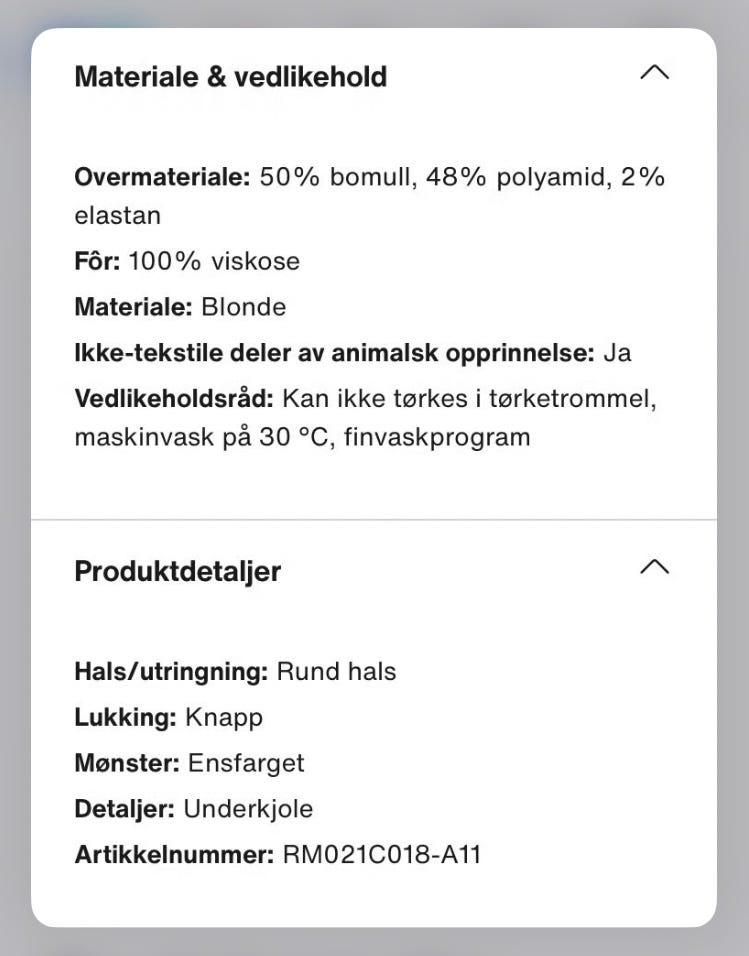Viewport: 749px width, 956px height.
Task: Click the Materiale: Blonde line
Action: (x=180, y=307)
